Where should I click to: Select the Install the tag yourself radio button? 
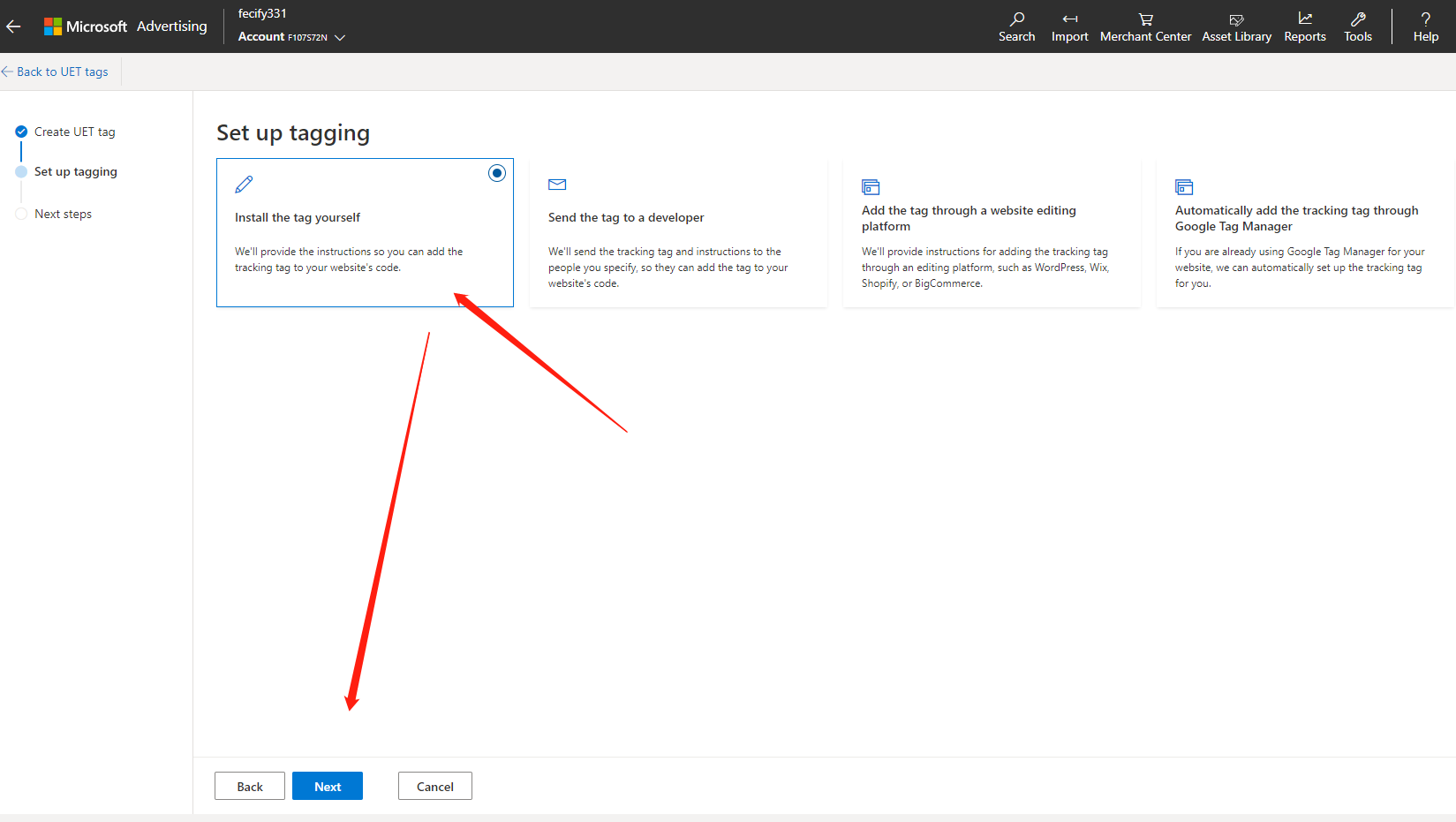[497, 173]
